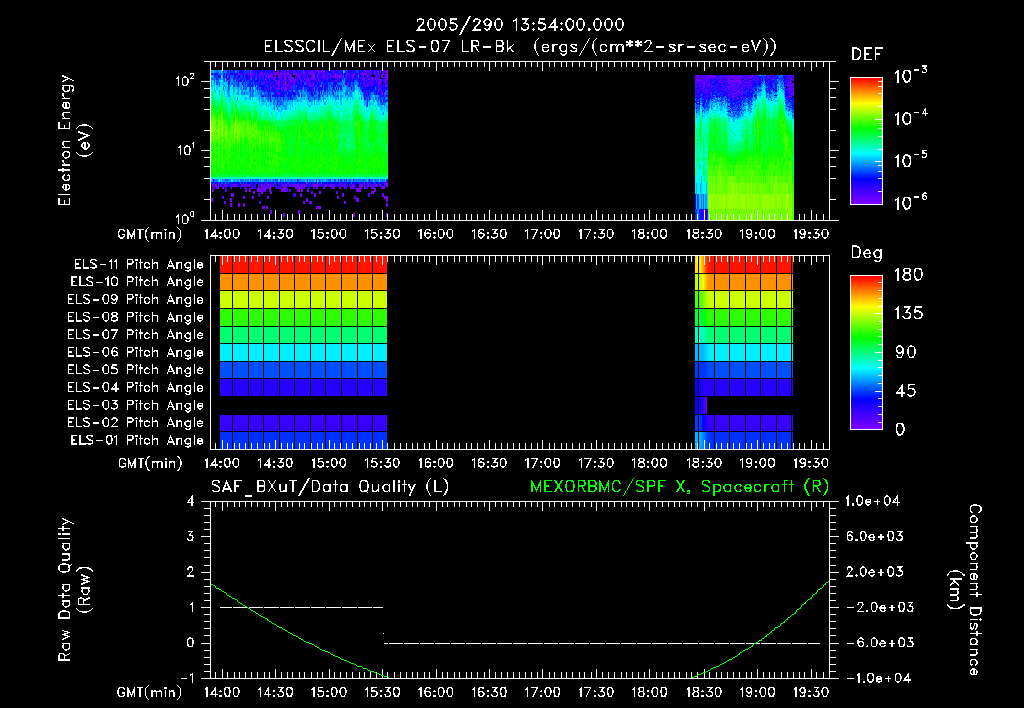The height and width of the screenshot is (708, 1024).
Task: Click the DEF legend label
Action: click(867, 54)
